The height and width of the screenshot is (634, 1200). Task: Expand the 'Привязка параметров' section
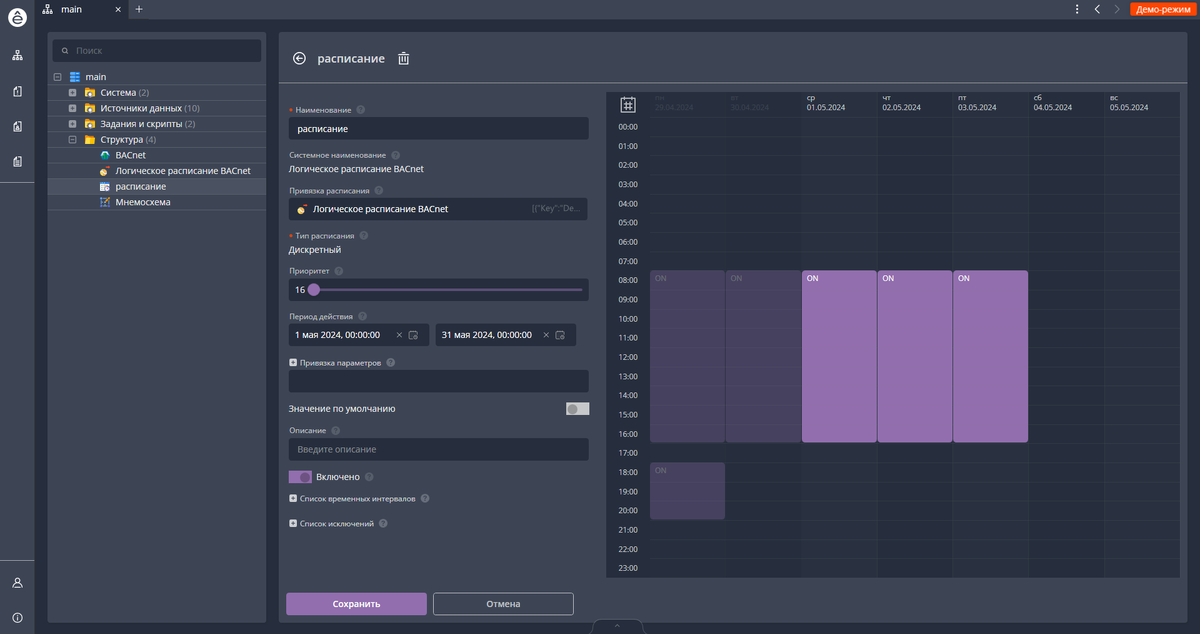click(x=293, y=363)
